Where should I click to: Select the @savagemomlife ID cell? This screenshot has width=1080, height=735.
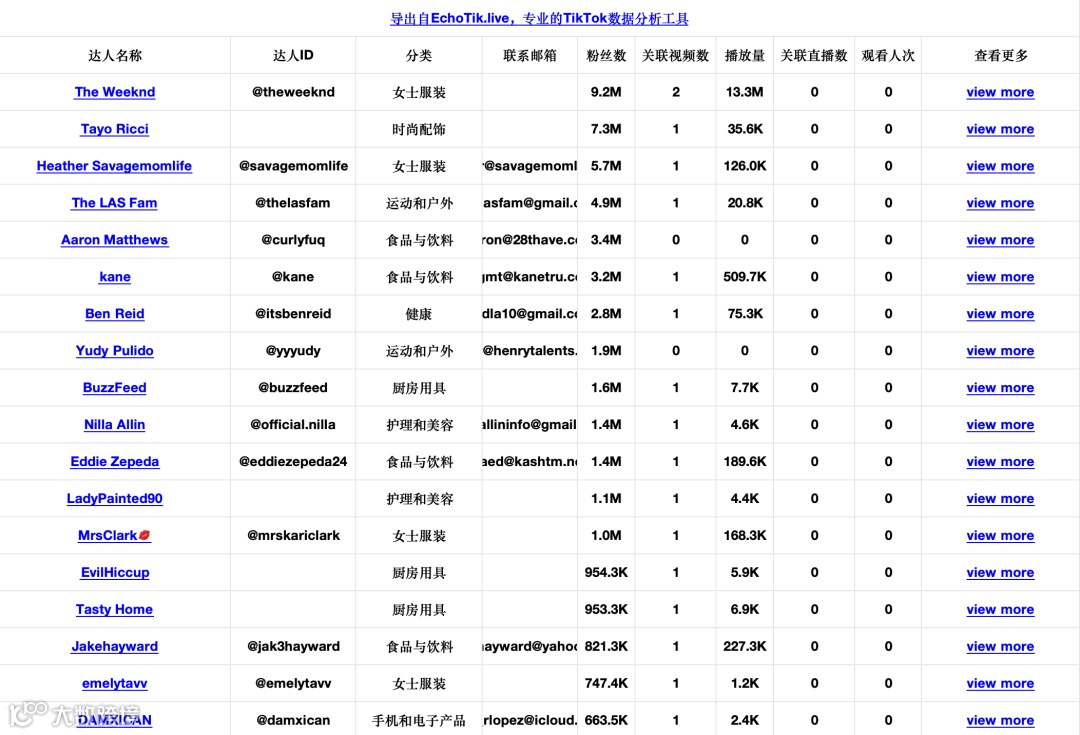[x=293, y=166]
